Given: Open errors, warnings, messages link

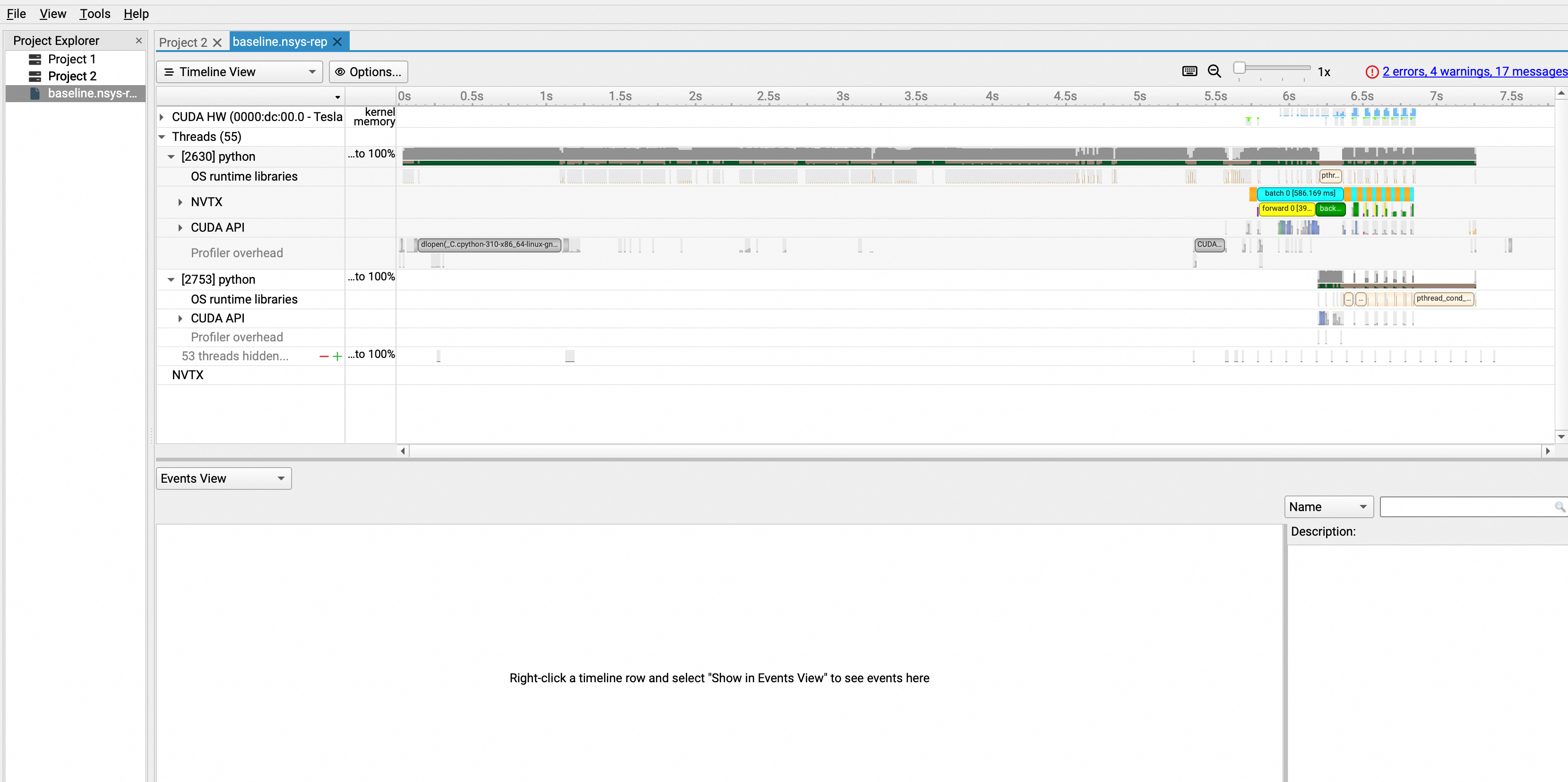Looking at the screenshot, I should click(1473, 72).
